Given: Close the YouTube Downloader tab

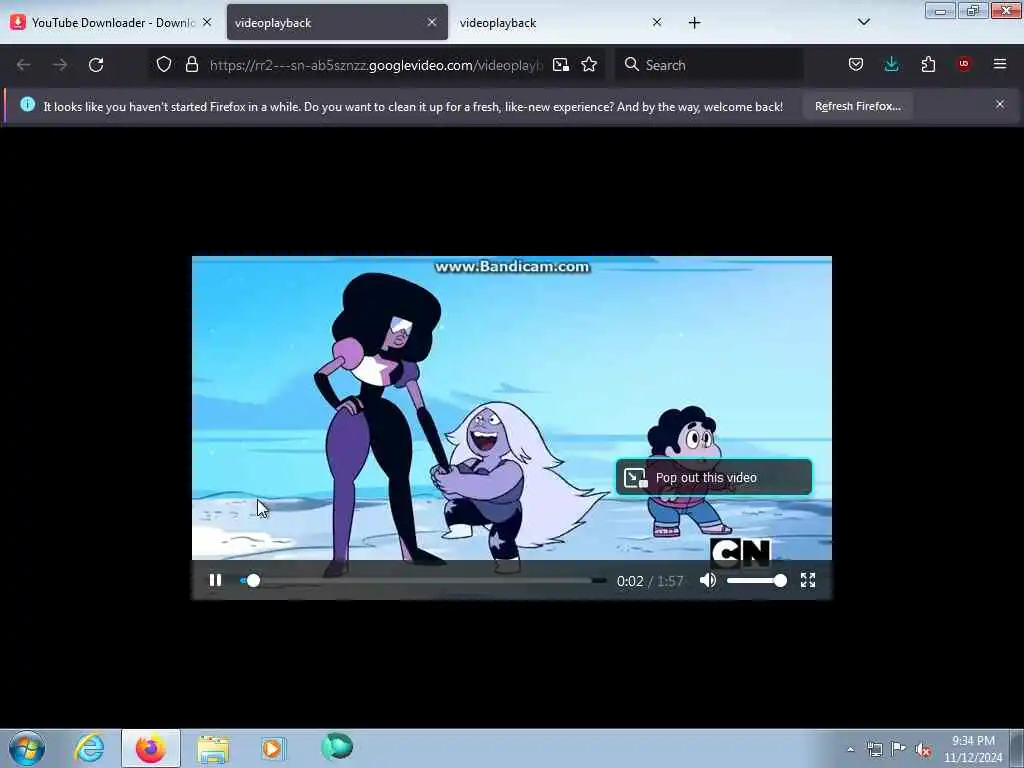Looking at the screenshot, I should (x=206, y=22).
